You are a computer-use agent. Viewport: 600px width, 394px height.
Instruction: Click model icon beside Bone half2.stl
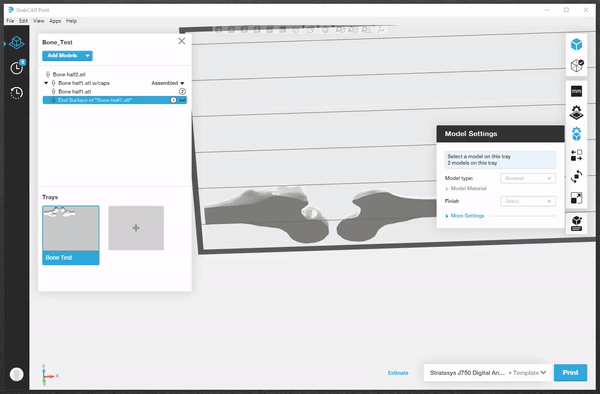click(48, 74)
